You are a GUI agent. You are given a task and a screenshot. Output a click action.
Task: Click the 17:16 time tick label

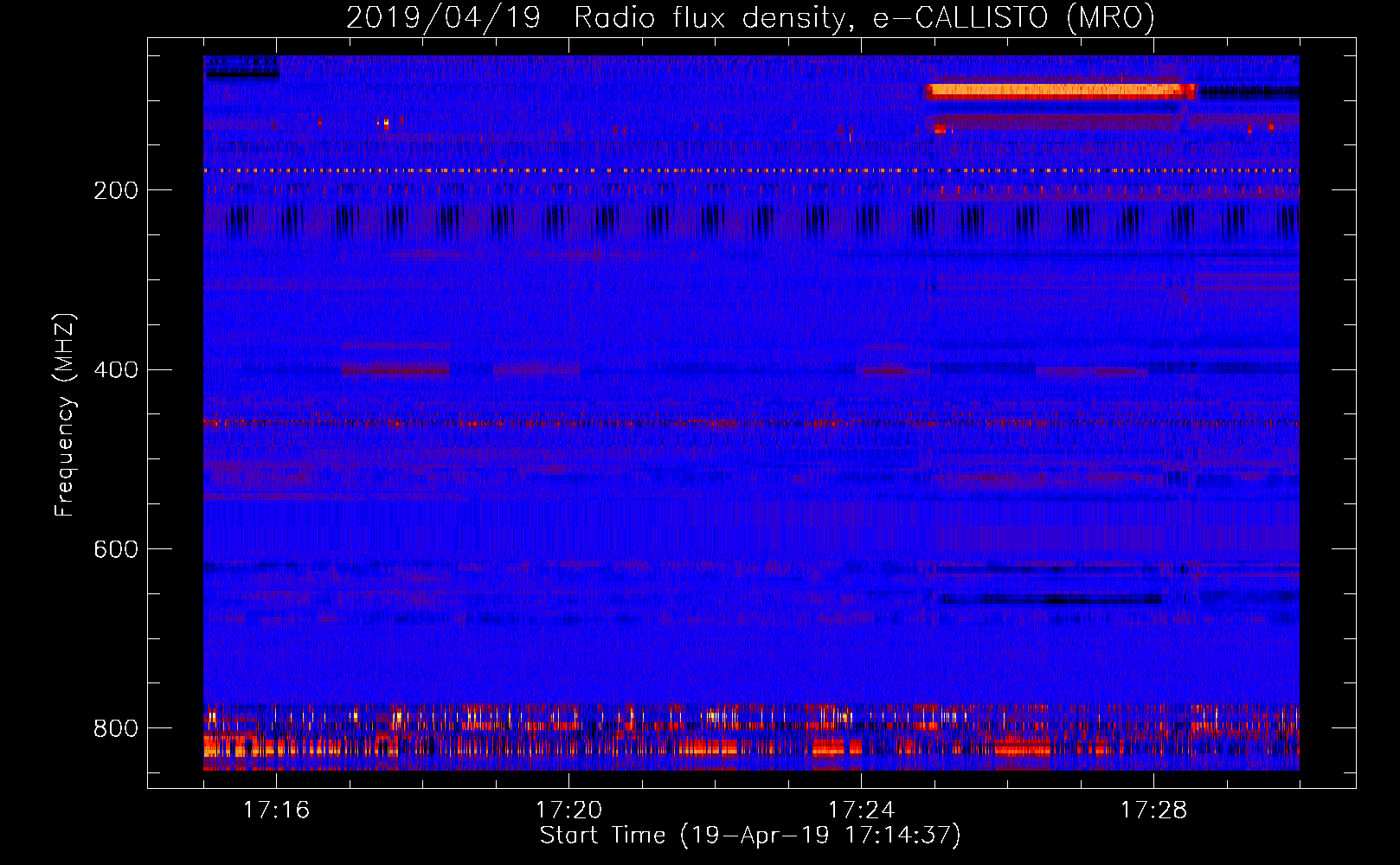tap(276, 811)
